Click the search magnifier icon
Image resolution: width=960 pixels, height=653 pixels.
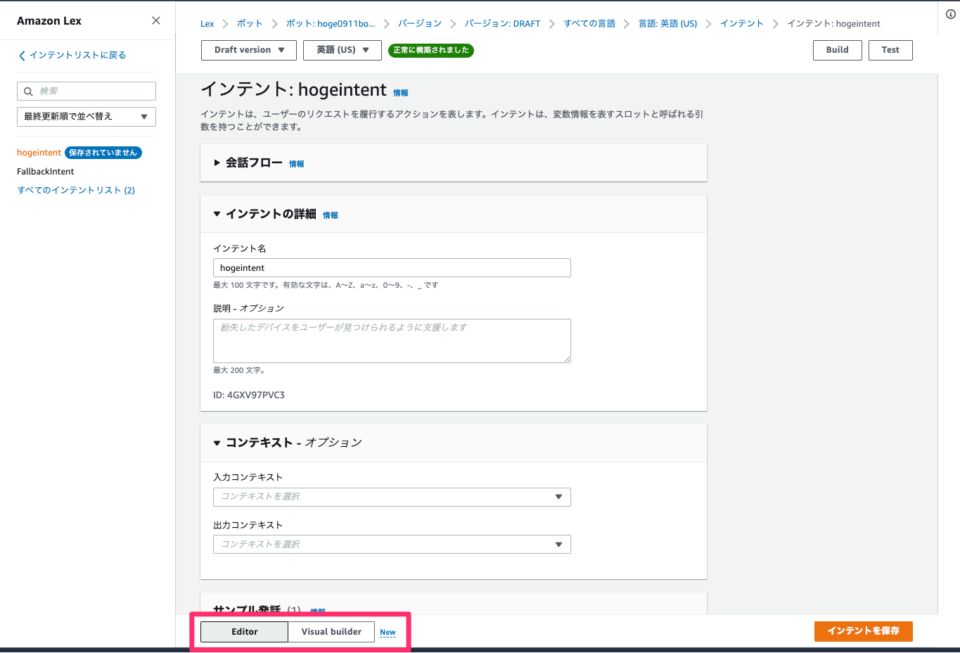pyautogui.click(x=28, y=91)
